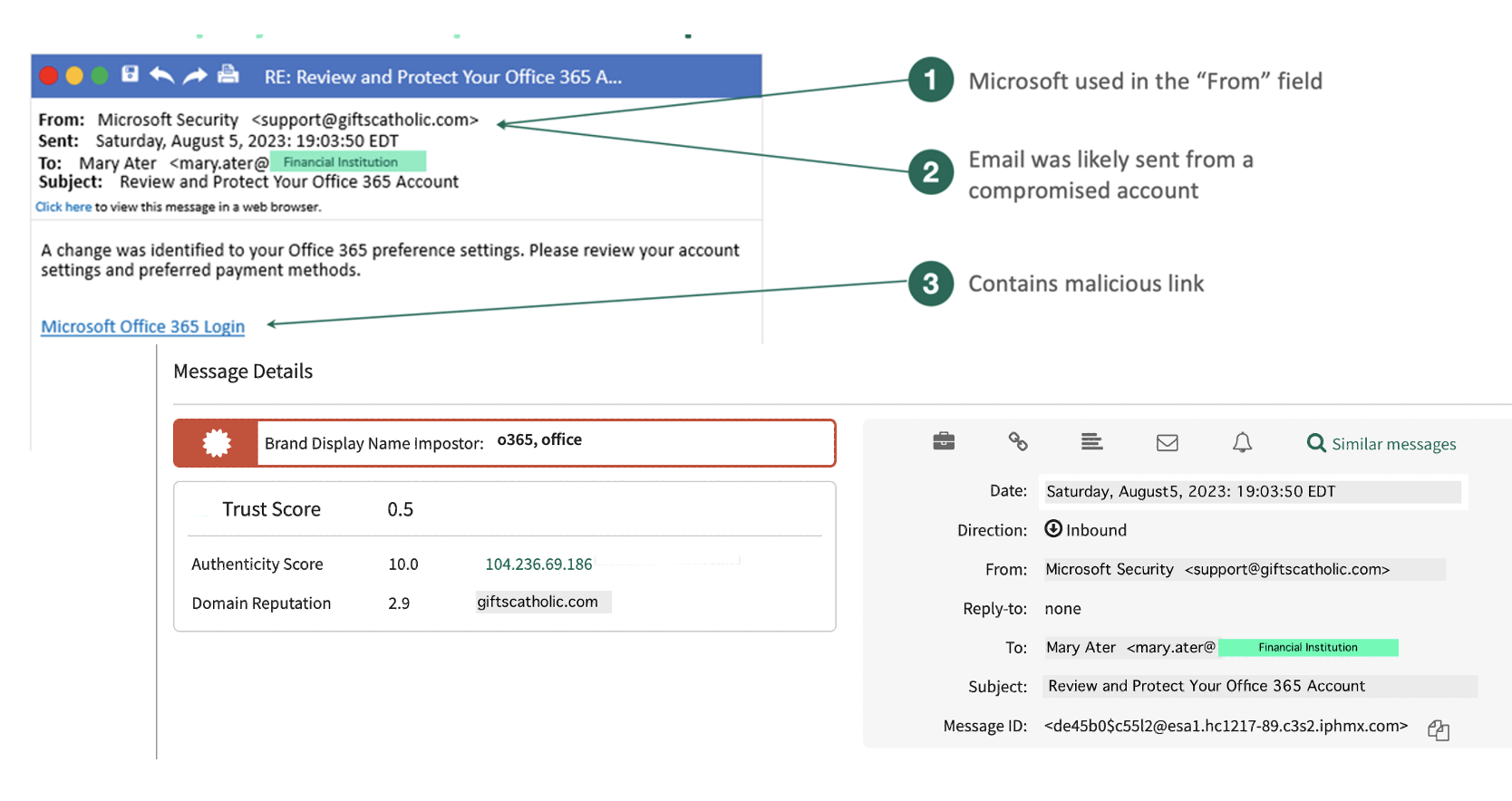Screen dimensions: 1512x801
Task: Select the Message ID text
Action: click(x=1226, y=726)
